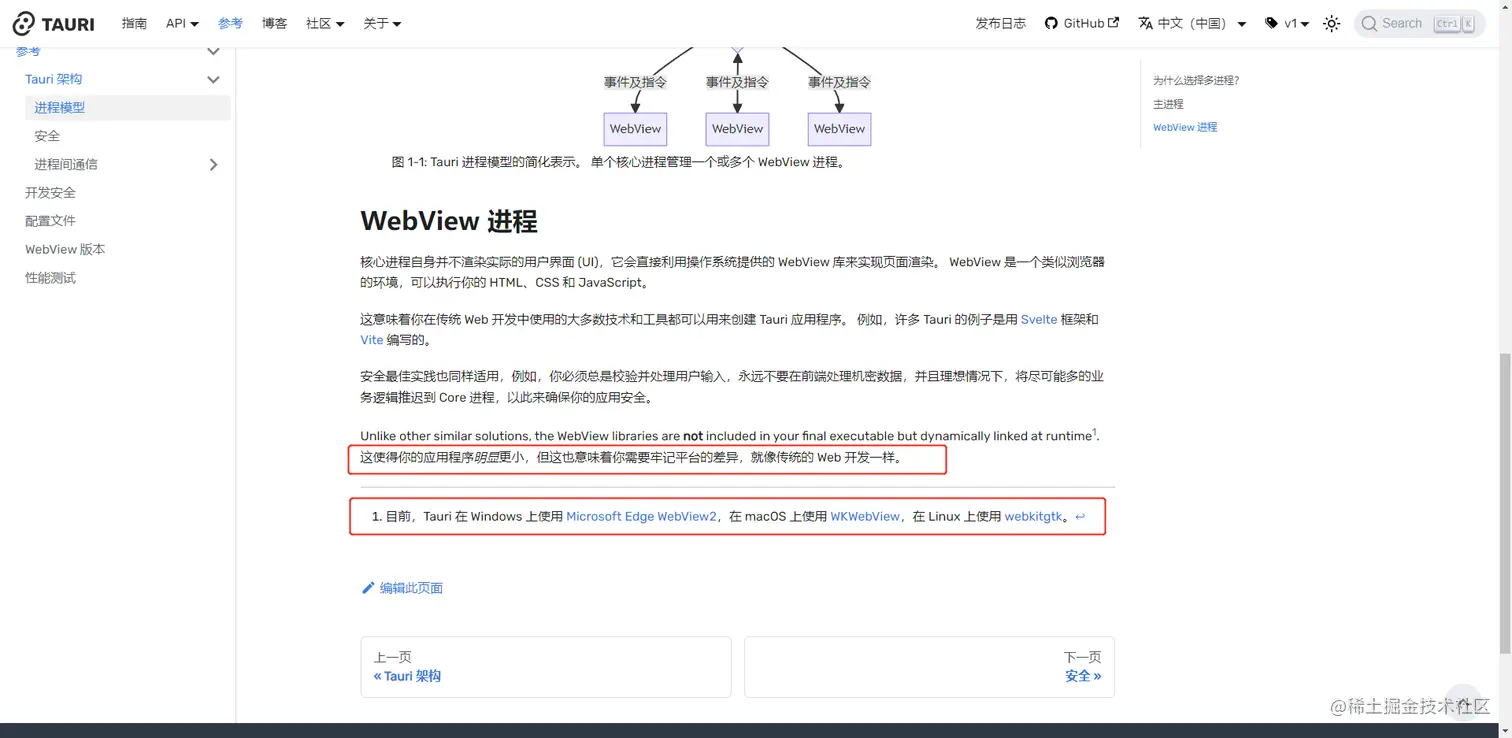
Task: Click the pencil icon beside 编辑此页面
Action: coord(368,588)
